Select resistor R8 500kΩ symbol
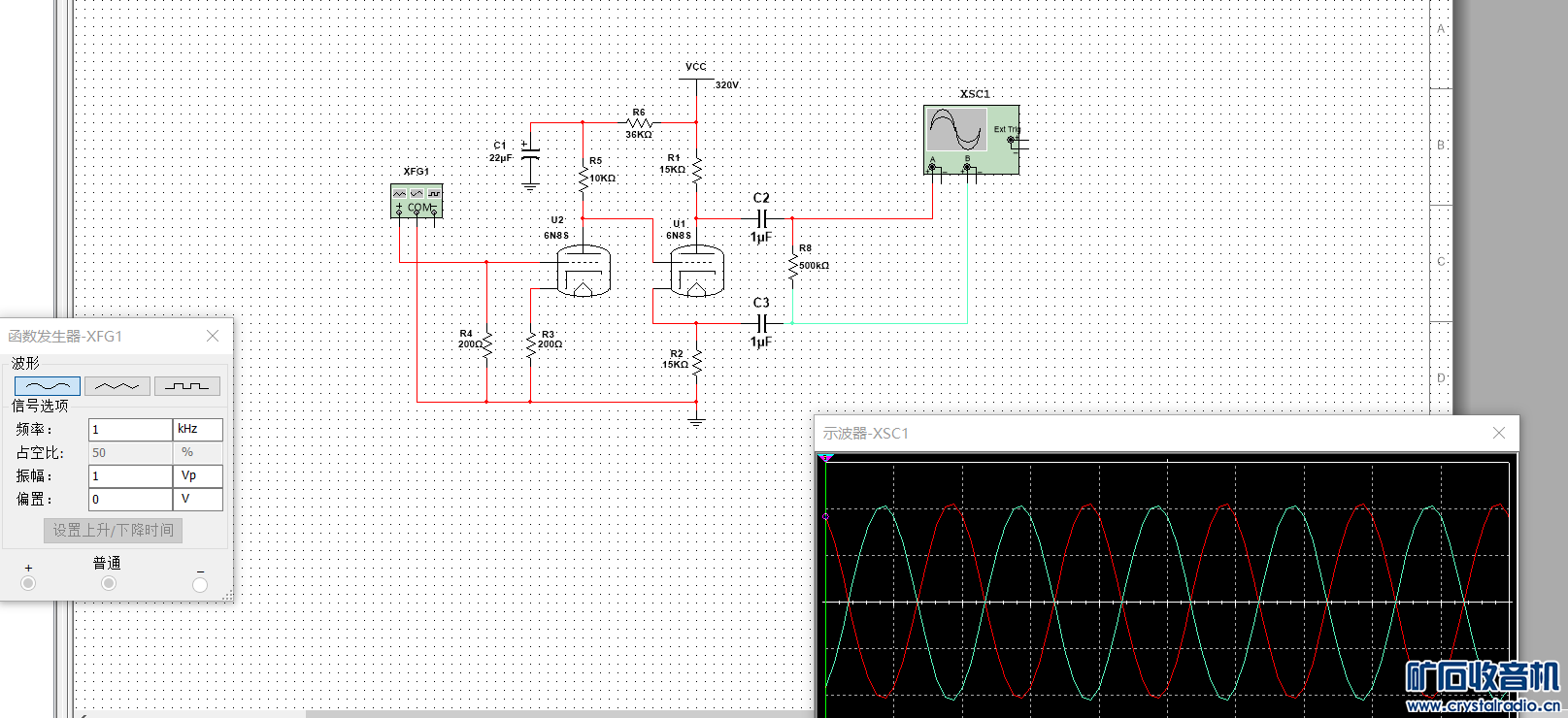The image size is (1568, 718). pos(792,265)
